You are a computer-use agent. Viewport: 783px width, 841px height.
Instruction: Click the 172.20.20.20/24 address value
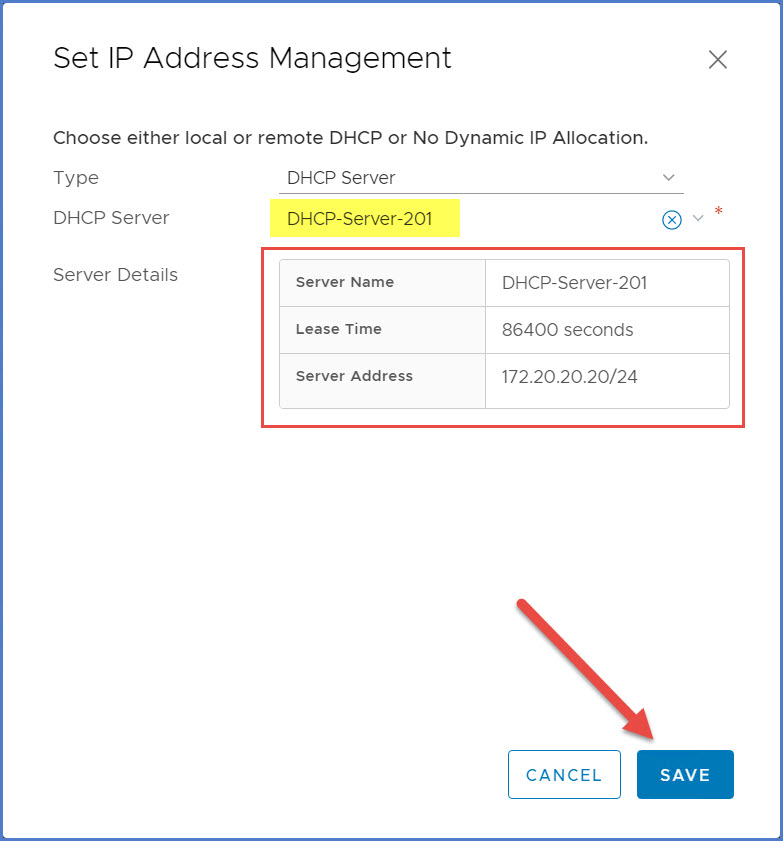(x=572, y=377)
